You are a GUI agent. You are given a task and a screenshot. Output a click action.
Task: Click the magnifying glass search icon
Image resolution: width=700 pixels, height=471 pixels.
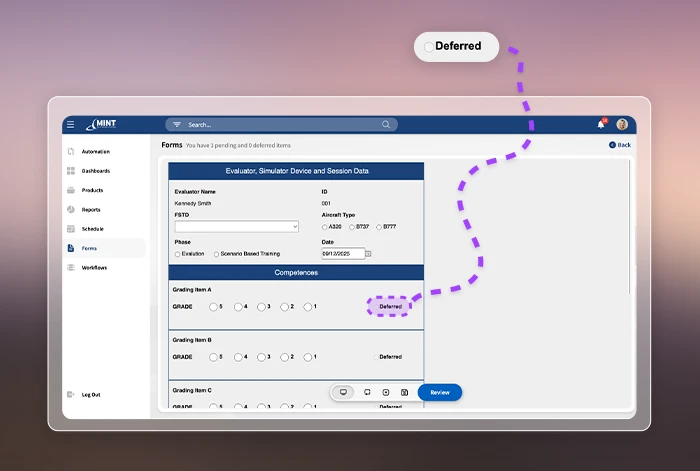pos(386,125)
